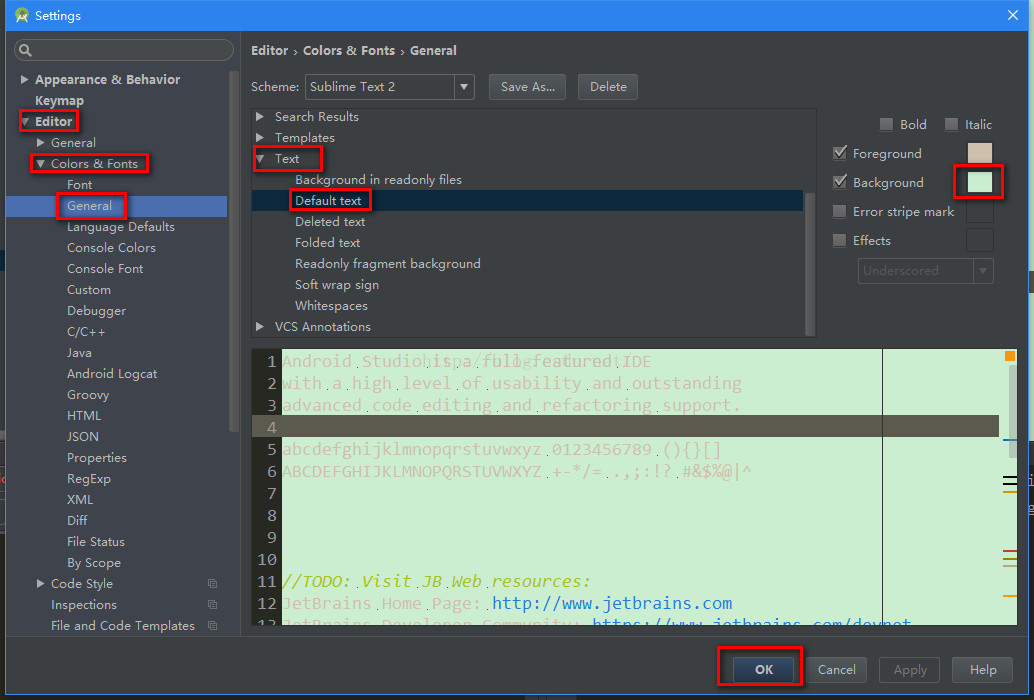Uncheck the Background checkbox
Screen dimensions: 1034x700
839,182
